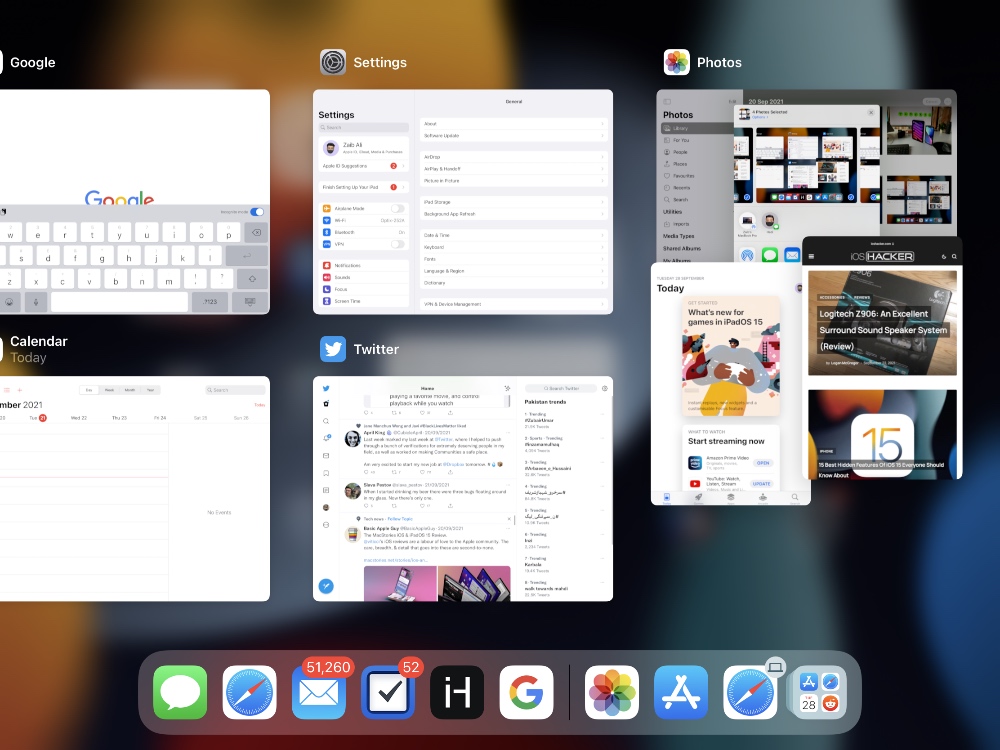Tap Photos flower icon above Photos card
Image resolution: width=1000 pixels, height=750 pixels.
pyautogui.click(x=677, y=62)
